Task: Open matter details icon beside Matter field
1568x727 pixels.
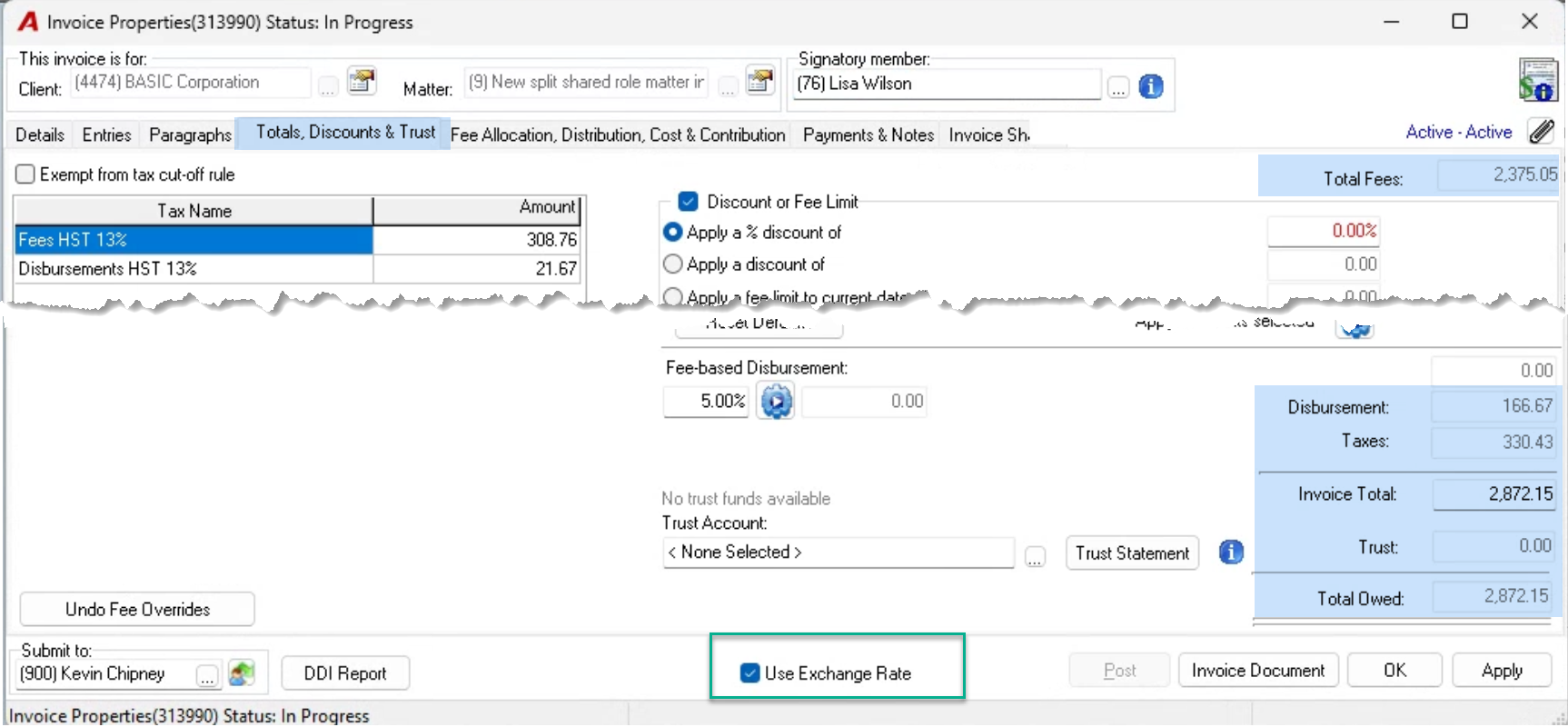Action: (759, 82)
